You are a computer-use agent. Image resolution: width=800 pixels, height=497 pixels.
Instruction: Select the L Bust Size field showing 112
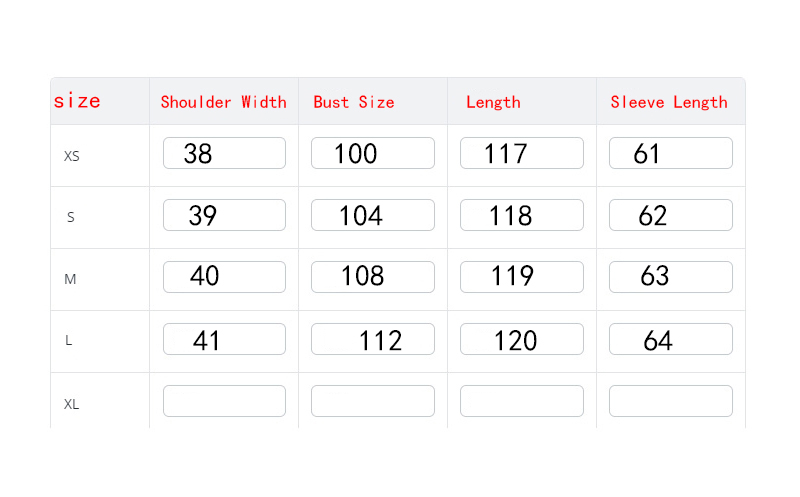tap(373, 339)
